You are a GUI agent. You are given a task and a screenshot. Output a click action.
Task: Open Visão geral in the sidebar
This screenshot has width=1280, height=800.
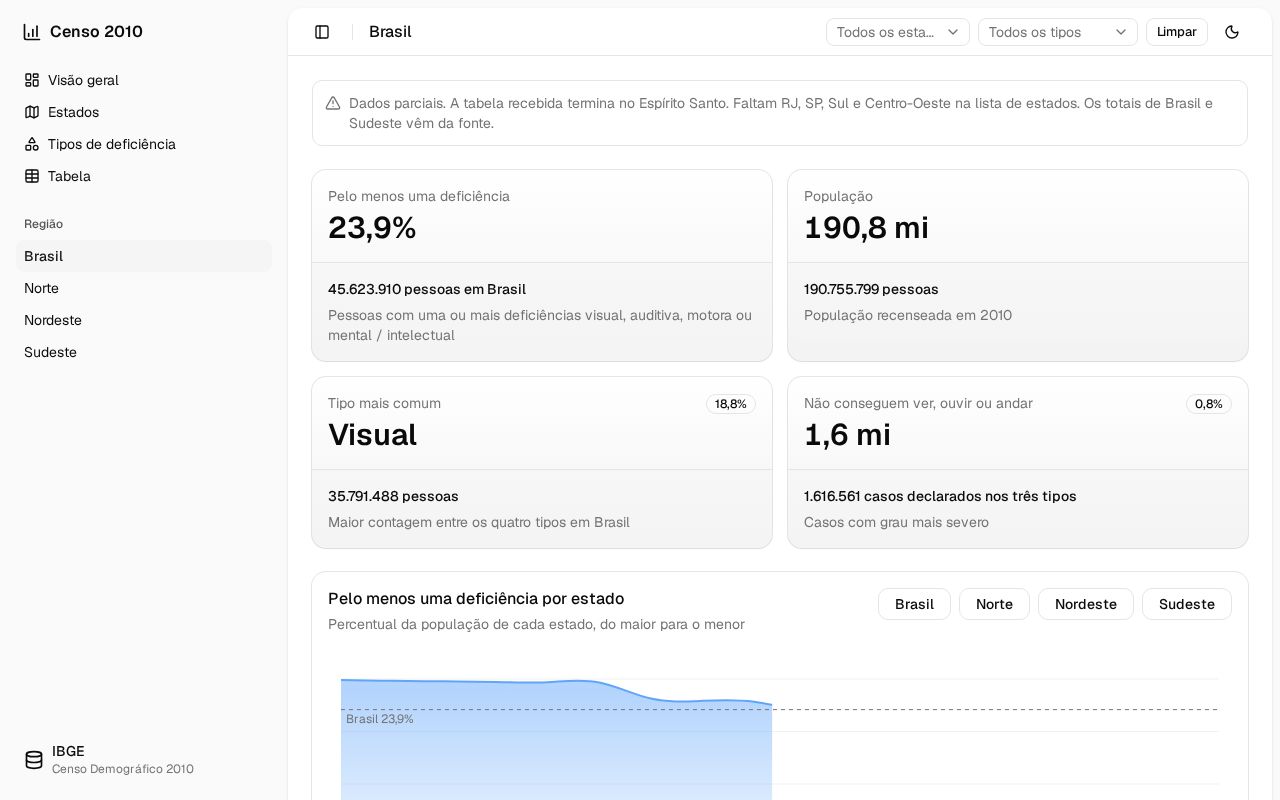pyautogui.click(x=144, y=80)
